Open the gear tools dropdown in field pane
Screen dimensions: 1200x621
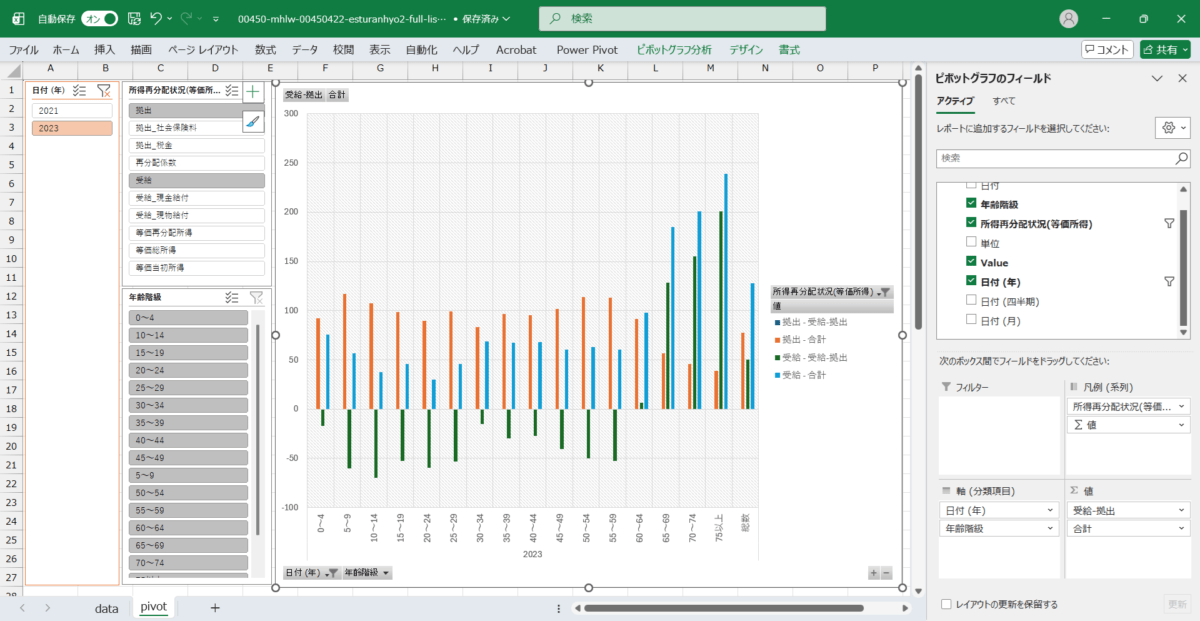(1171, 128)
